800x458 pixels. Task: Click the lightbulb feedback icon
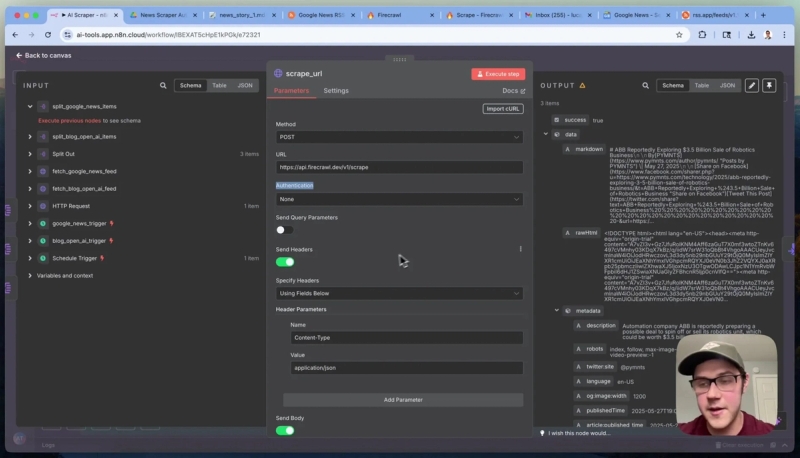(542, 433)
